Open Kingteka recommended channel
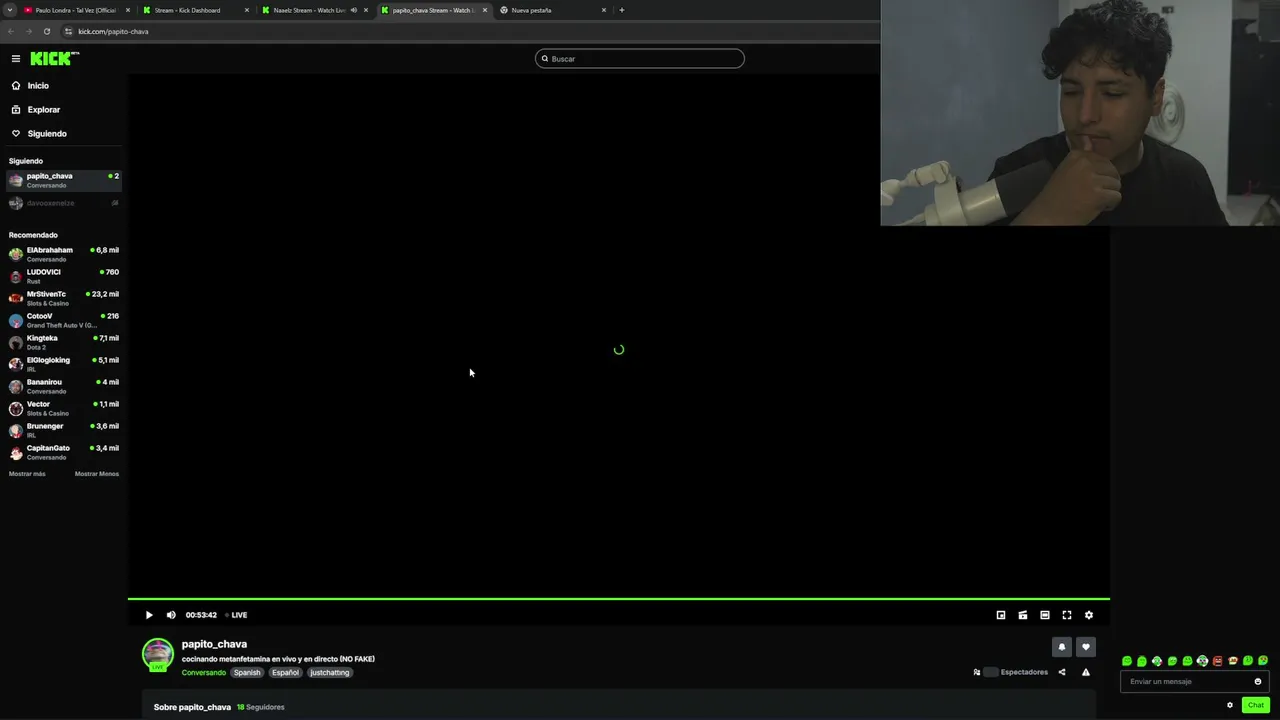 point(63,342)
